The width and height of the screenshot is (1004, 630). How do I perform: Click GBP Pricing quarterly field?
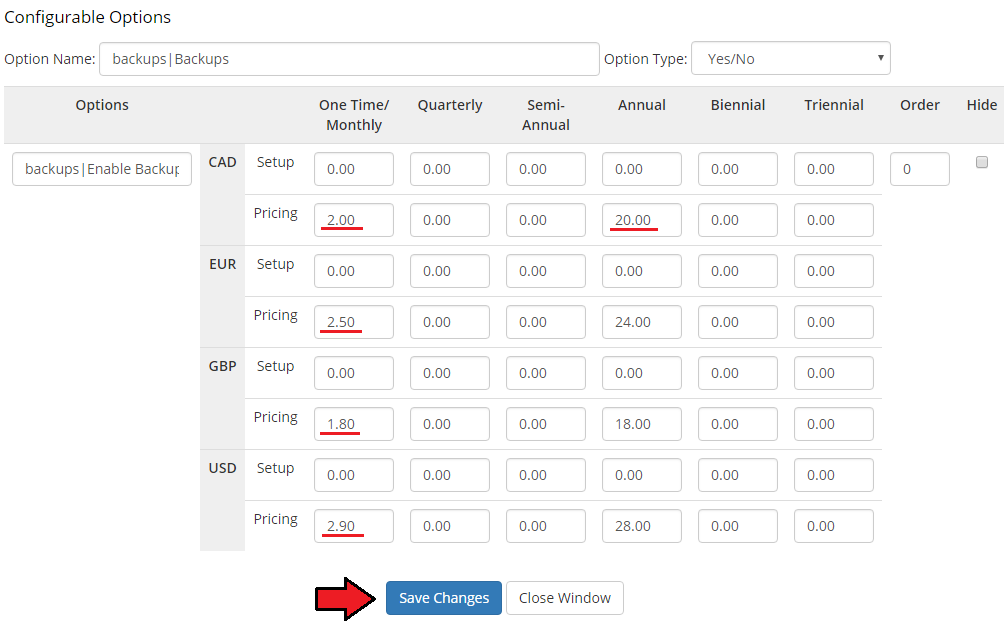[x=450, y=424]
